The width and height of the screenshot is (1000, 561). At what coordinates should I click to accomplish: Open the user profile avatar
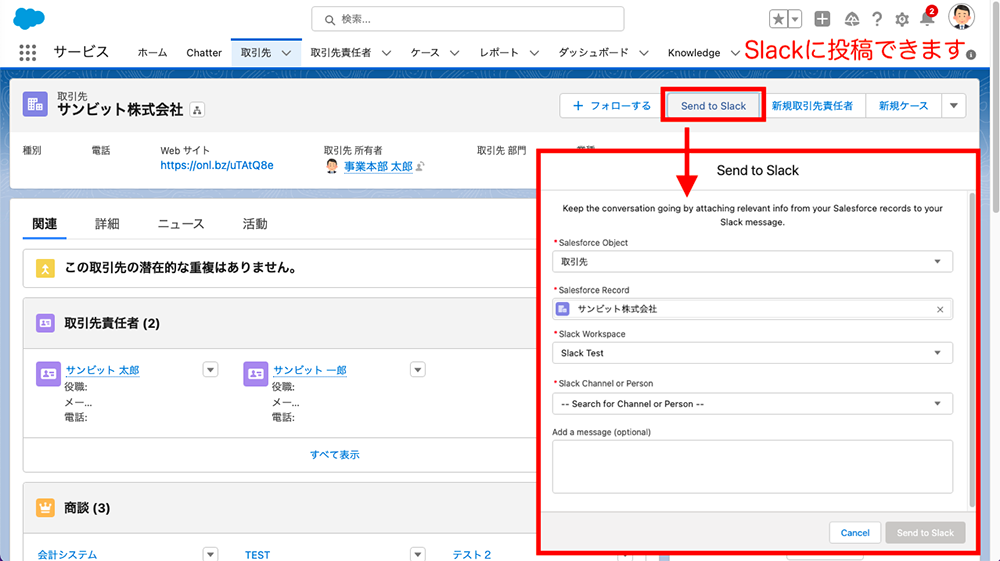pyautogui.click(x=960, y=17)
